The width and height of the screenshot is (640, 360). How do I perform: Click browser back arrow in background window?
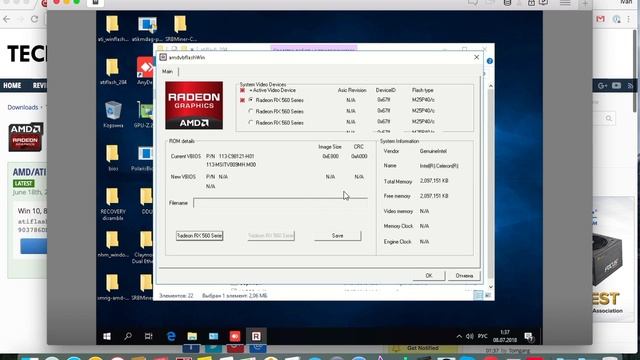coord(7,19)
